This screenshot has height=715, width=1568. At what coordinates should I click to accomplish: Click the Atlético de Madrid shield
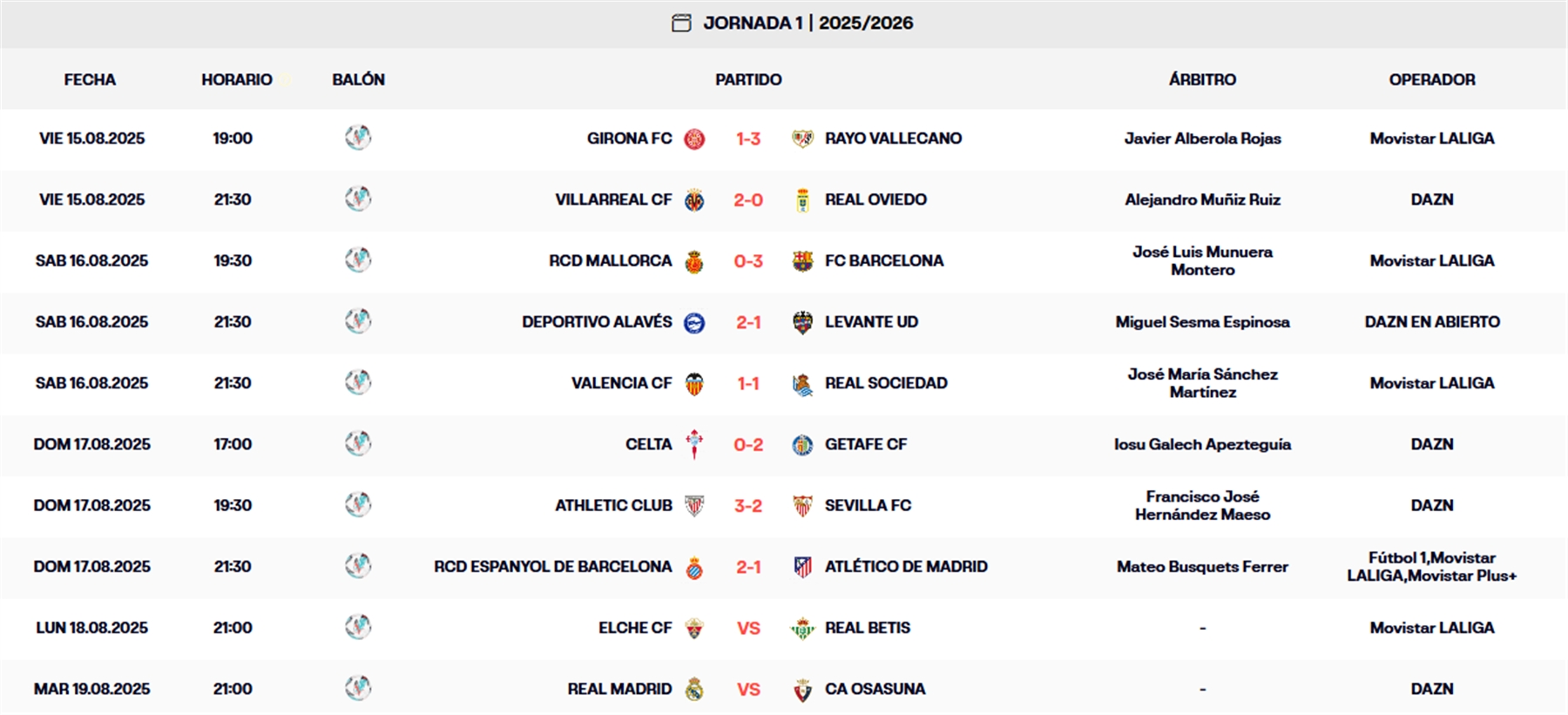(803, 566)
